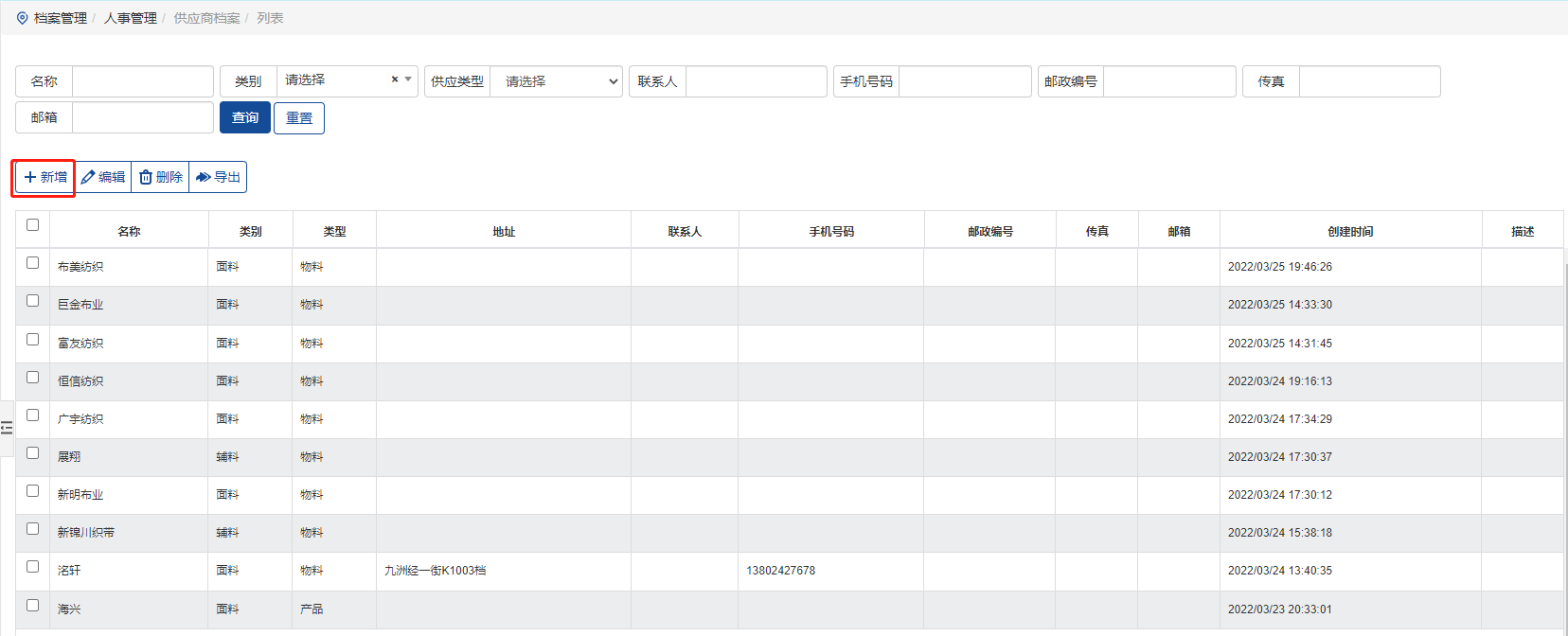The image size is (1568, 636).
Task: Click the 重置 reset button
Action: 299,118
